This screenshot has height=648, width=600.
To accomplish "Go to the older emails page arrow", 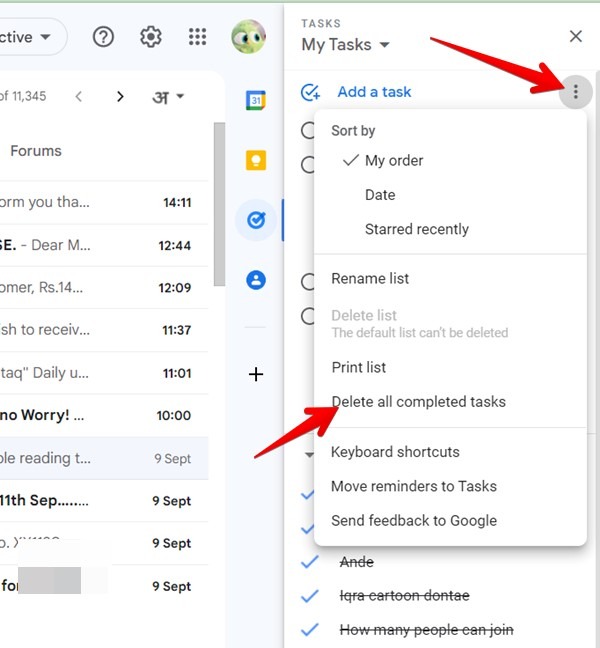I will pos(120,97).
